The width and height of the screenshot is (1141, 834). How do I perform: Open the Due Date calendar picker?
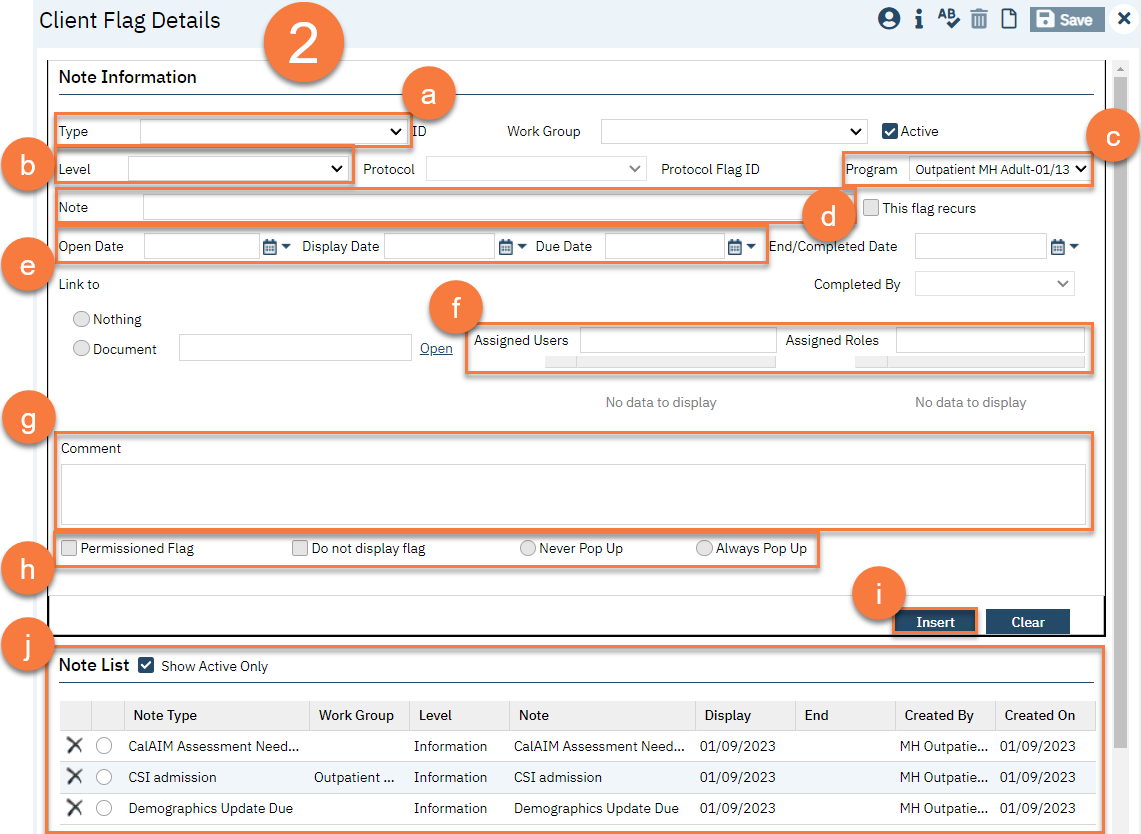[735, 247]
